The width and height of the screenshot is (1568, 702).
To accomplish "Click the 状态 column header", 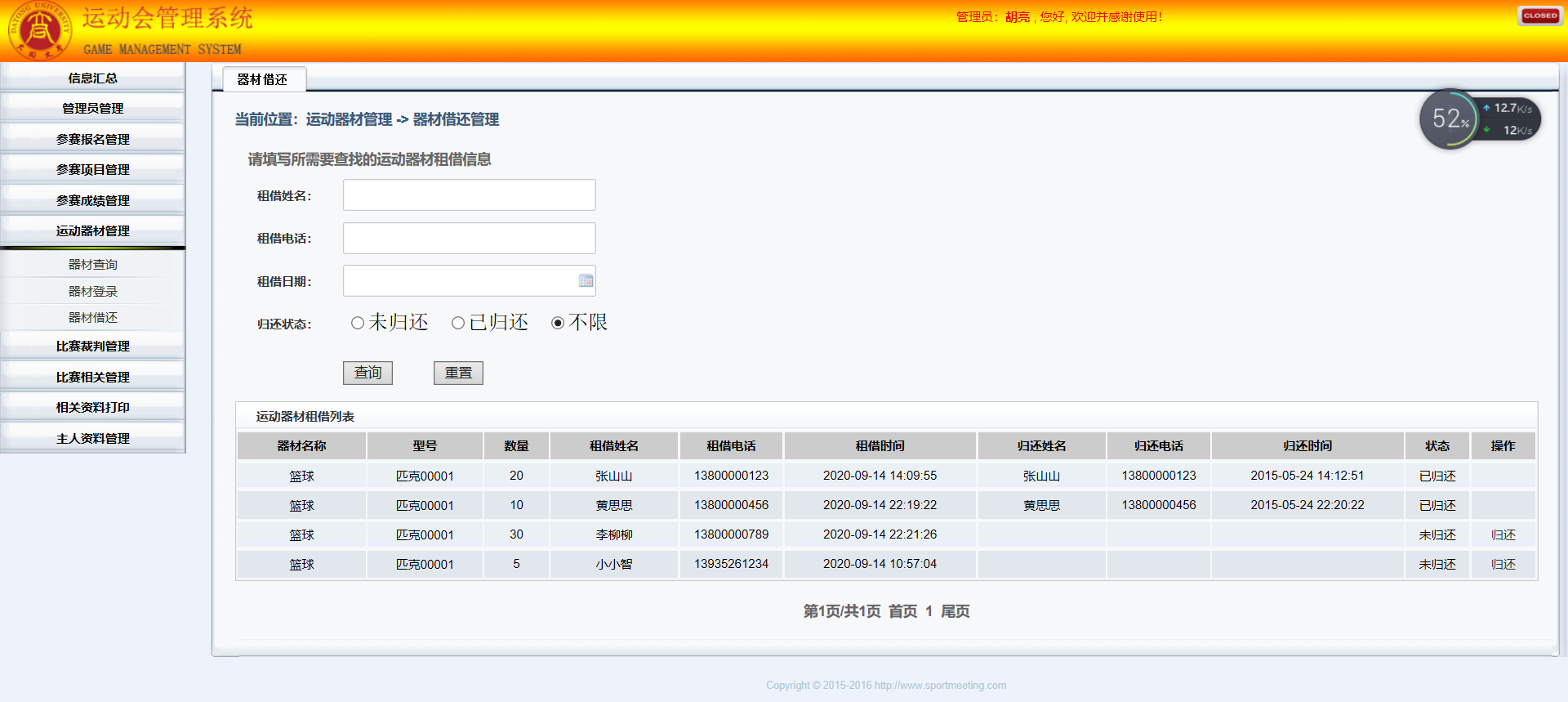I will tap(1437, 446).
